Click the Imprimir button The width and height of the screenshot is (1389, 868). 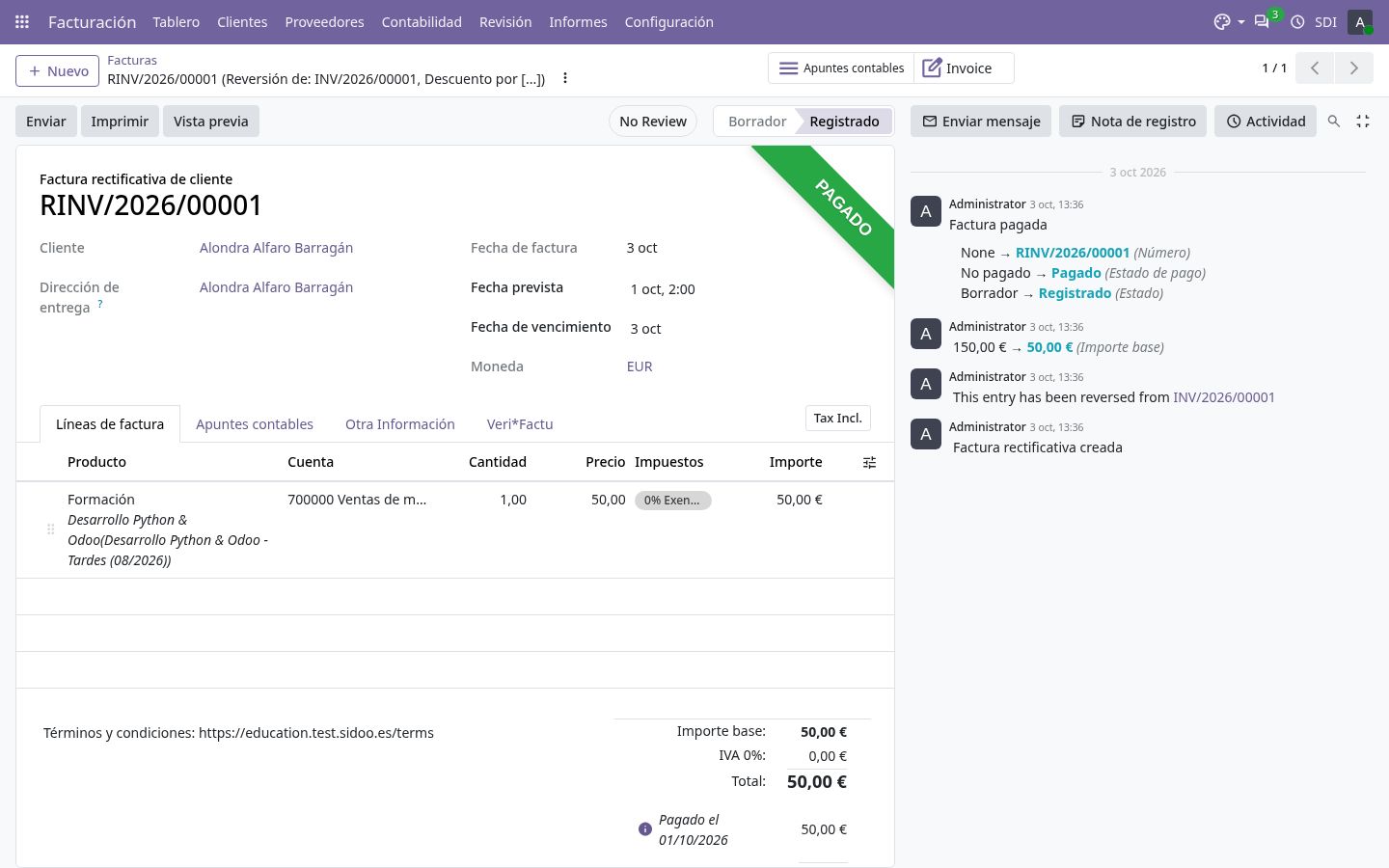[120, 122]
